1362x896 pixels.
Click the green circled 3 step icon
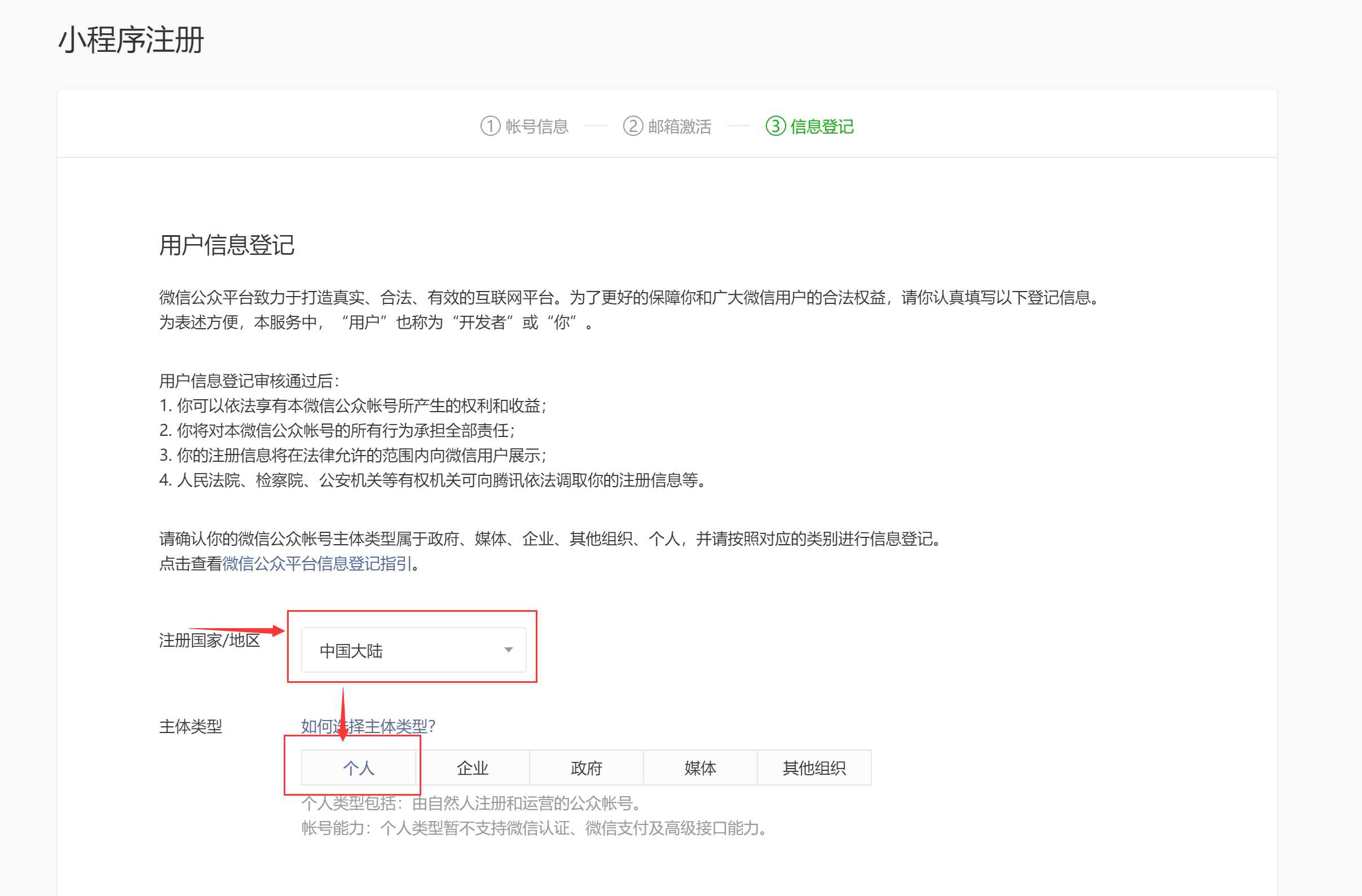click(775, 126)
